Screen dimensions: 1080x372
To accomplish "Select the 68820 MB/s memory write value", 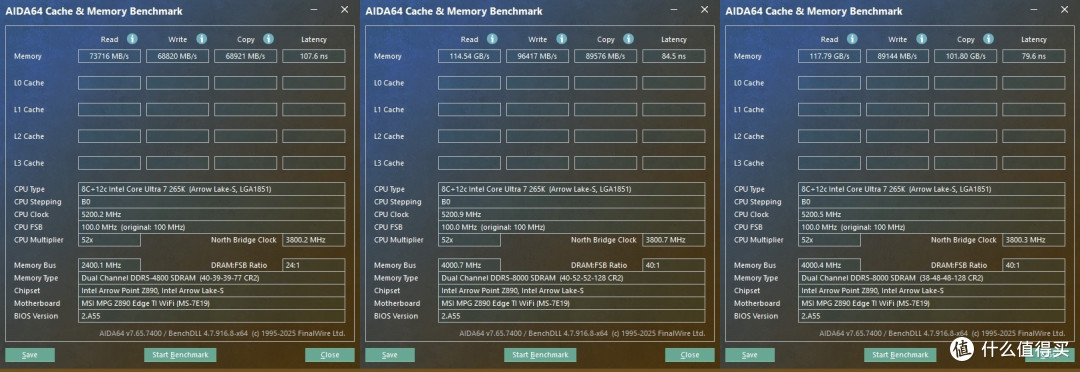I will (x=177, y=56).
